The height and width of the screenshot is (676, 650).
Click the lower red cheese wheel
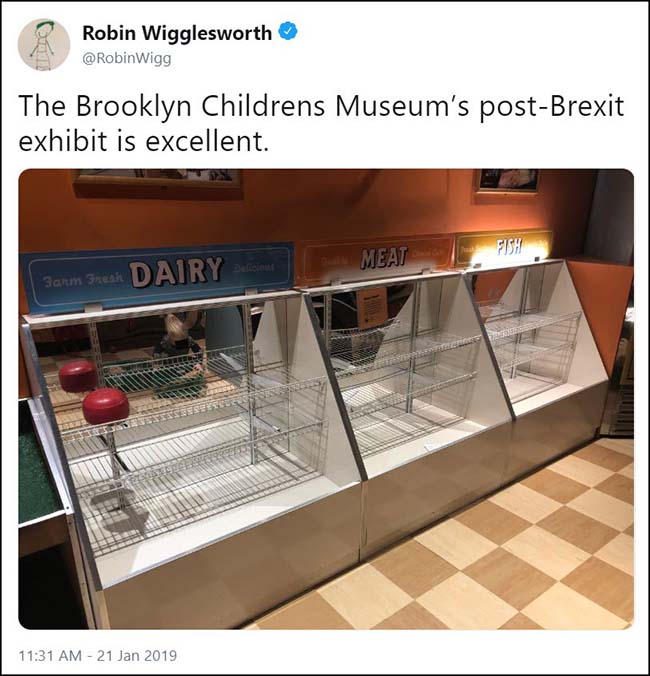(x=106, y=406)
